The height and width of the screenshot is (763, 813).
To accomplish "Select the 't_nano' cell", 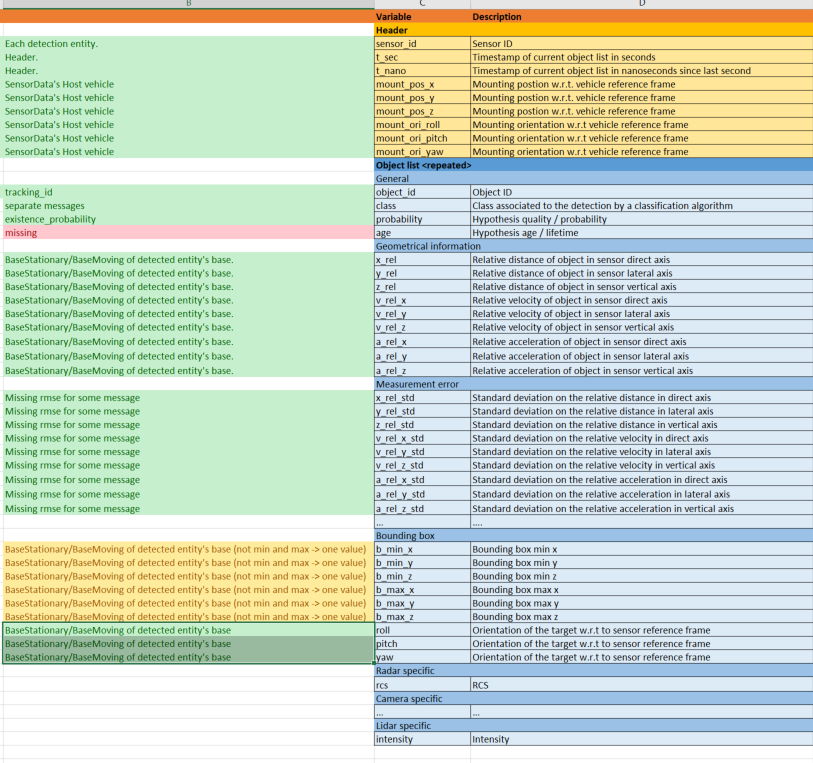I will [422, 70].
